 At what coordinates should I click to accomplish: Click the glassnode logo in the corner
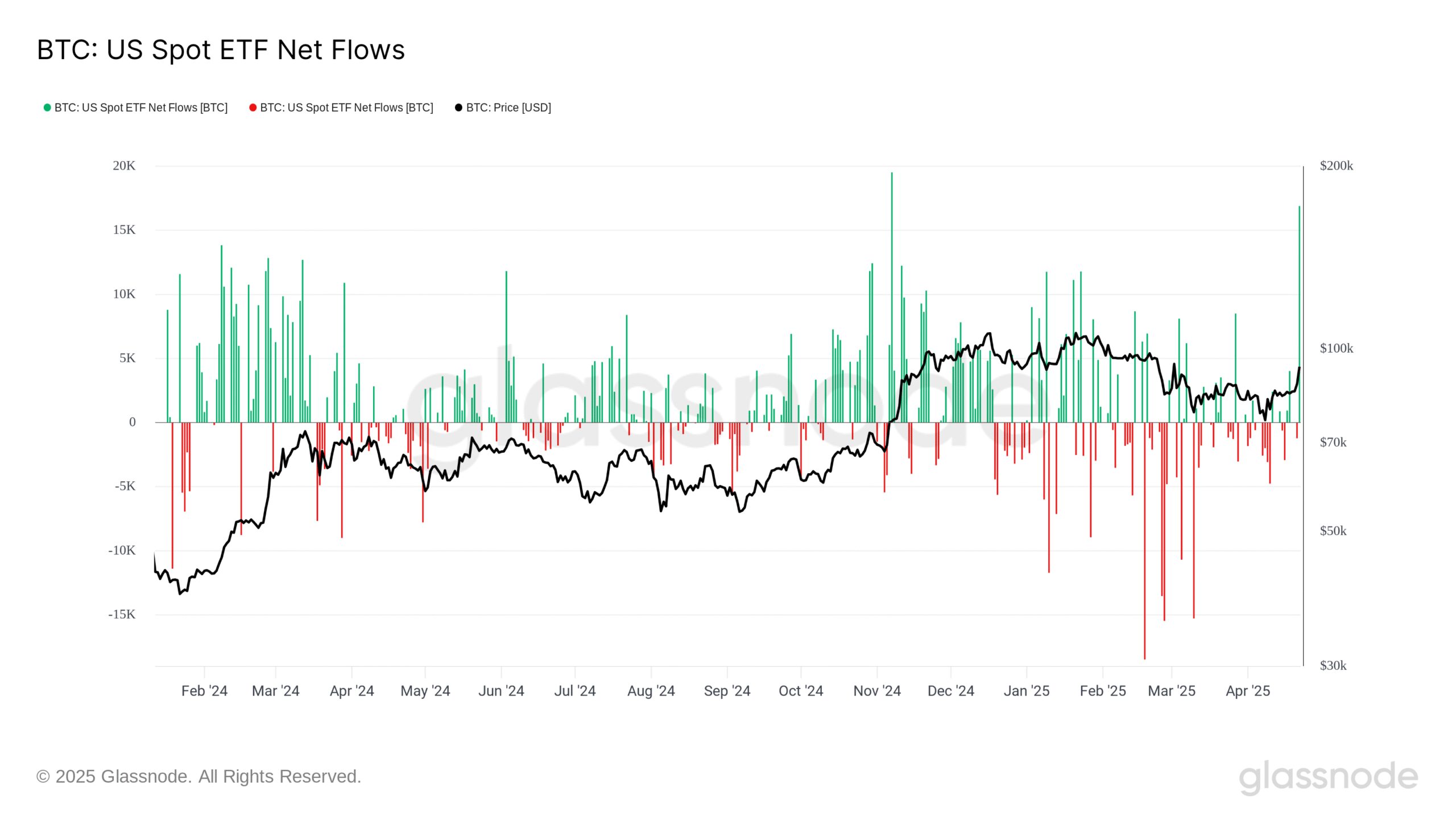pyautogui.click(x=1328, y=777)
